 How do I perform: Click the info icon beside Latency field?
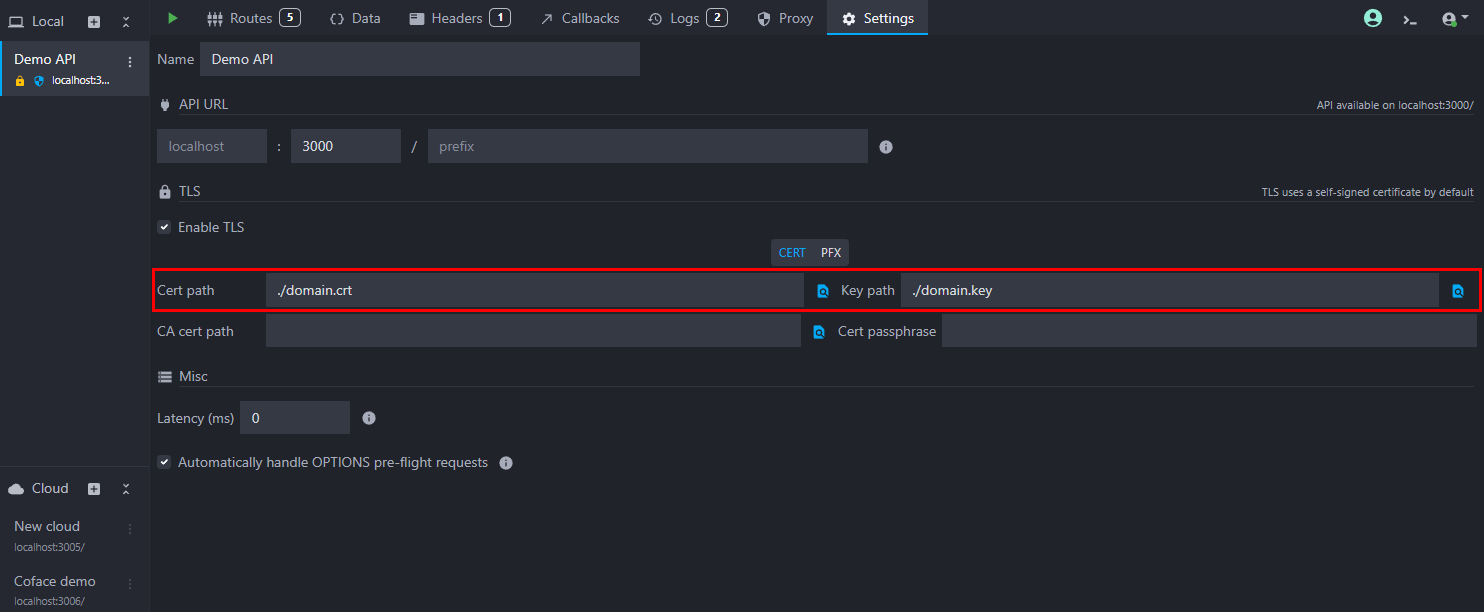tap(369, 418)
